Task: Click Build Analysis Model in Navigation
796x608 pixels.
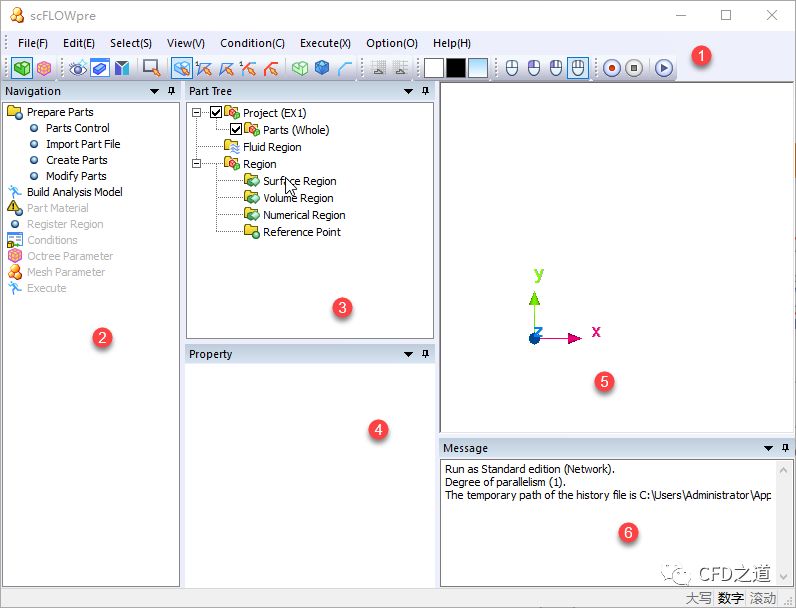Action: click(x=74, y=192)
